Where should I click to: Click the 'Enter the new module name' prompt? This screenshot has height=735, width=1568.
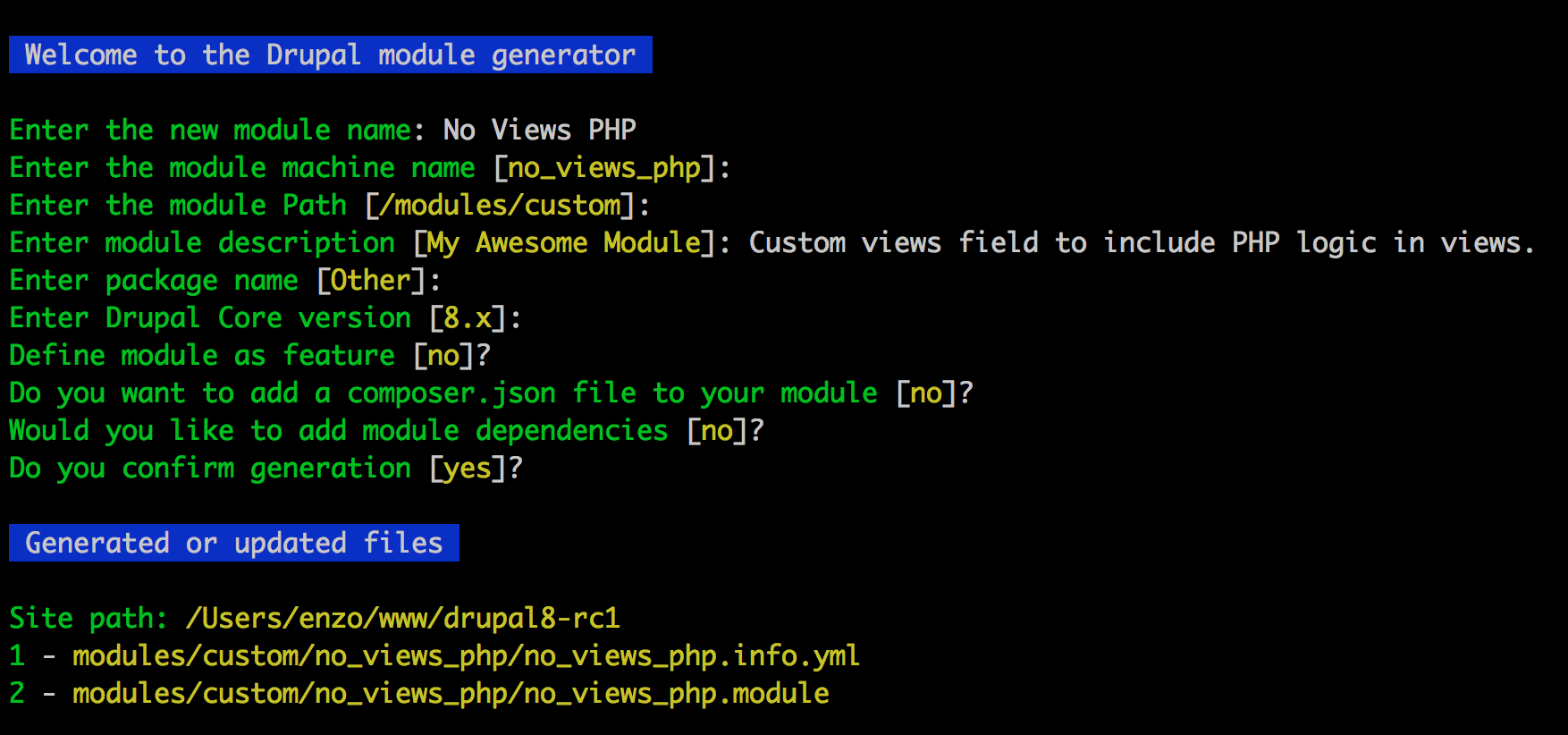click(212, 131)
